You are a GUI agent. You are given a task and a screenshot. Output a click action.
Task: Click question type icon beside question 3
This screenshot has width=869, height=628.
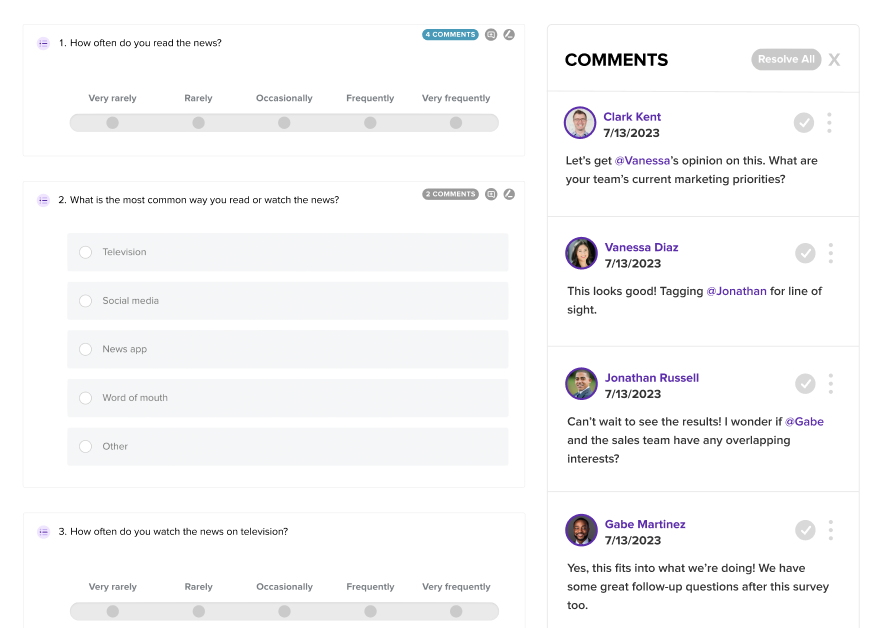click(x=43, y=532)
